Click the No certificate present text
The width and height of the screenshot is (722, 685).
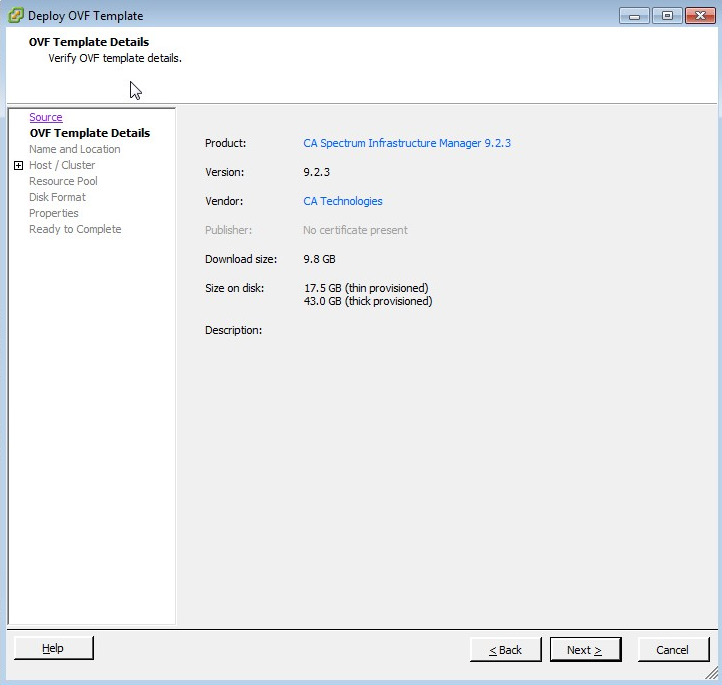click(355, 230)
